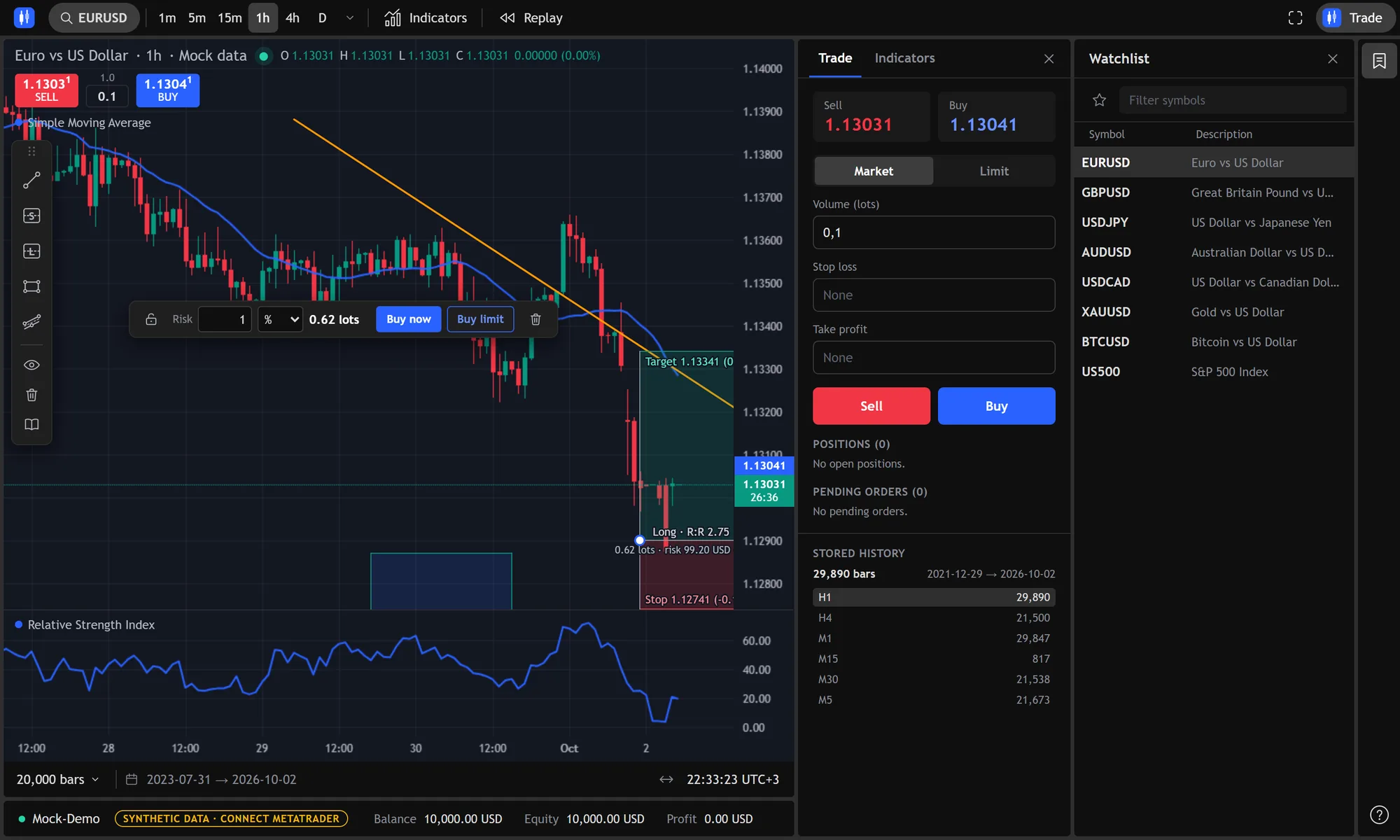Select the rectangle drawing tool

[x=31, y=286]
